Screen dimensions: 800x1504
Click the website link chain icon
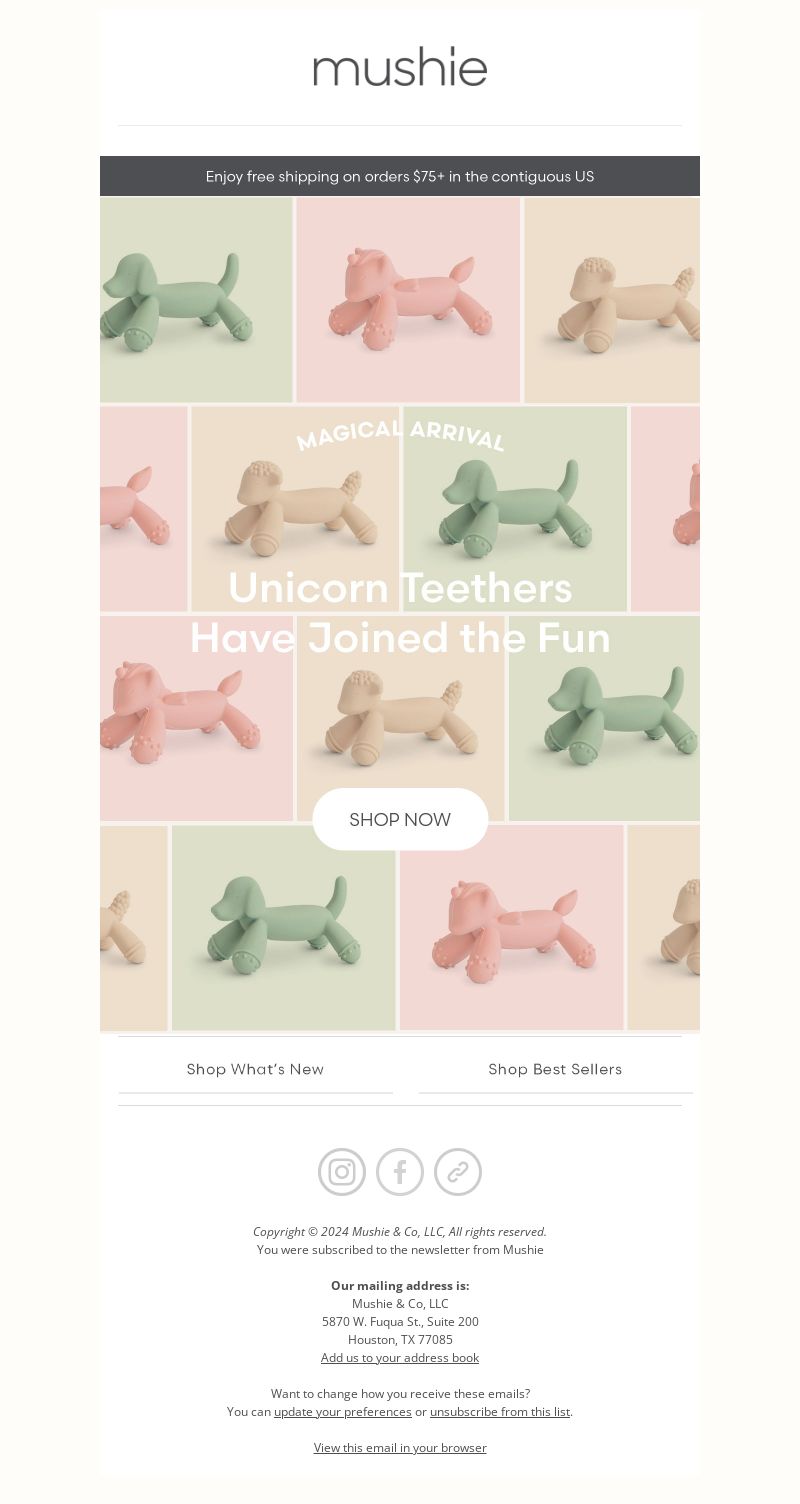pyautogui.click(x=458, y=1172)
